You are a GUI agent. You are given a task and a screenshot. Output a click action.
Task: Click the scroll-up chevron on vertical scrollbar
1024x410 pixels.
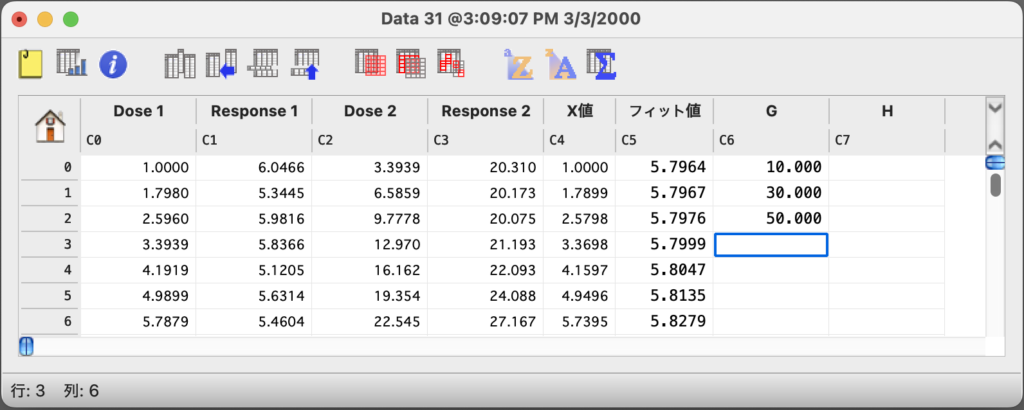tap(994, 143)
